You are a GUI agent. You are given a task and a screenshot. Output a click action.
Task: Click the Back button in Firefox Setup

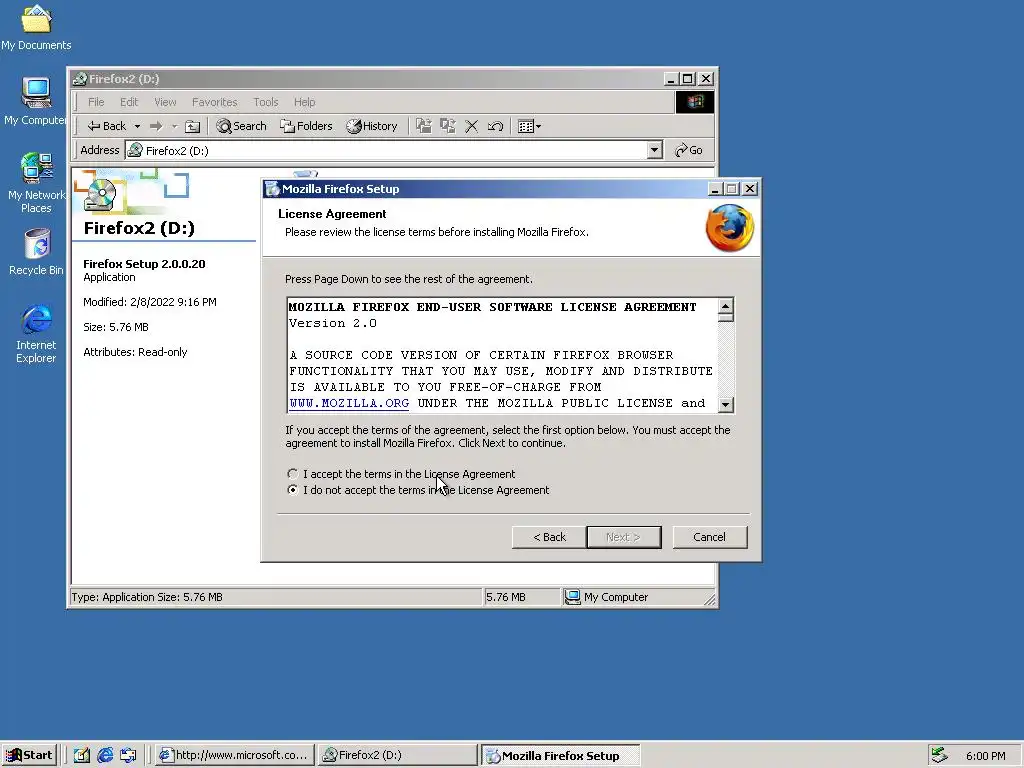(549, 537)
